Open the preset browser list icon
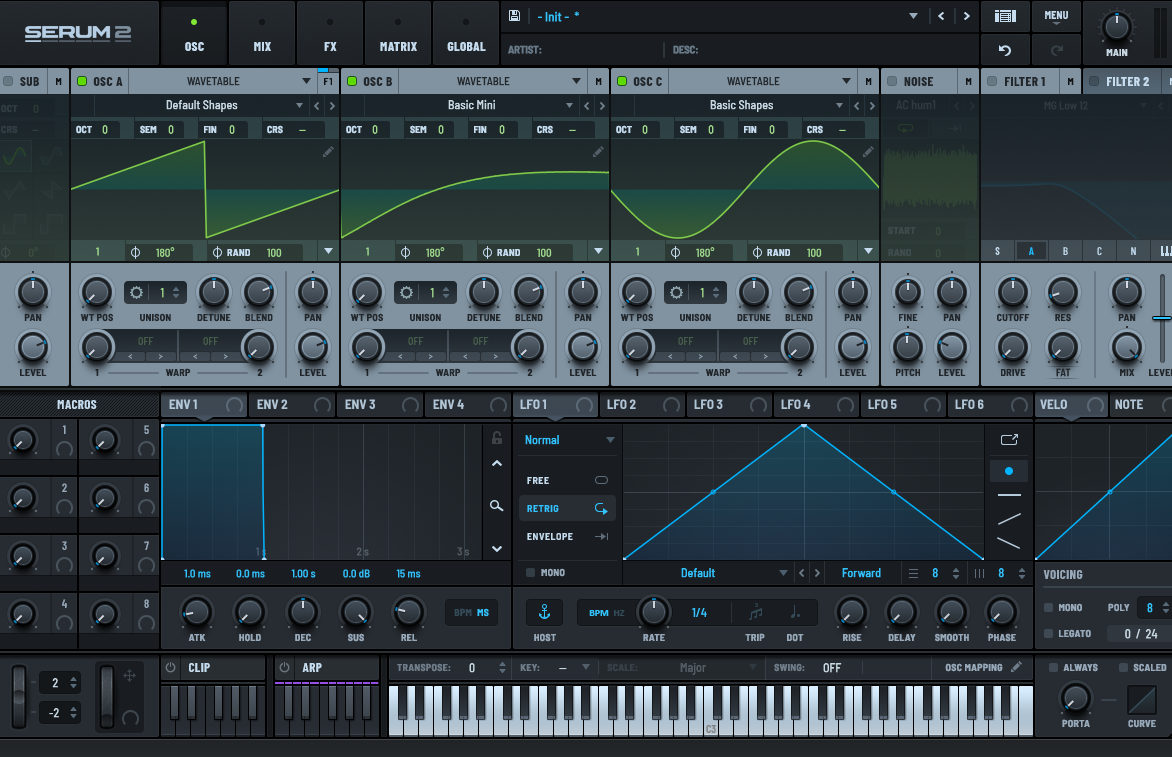This screenshot has width=1172, height=757. point(1005,16)
